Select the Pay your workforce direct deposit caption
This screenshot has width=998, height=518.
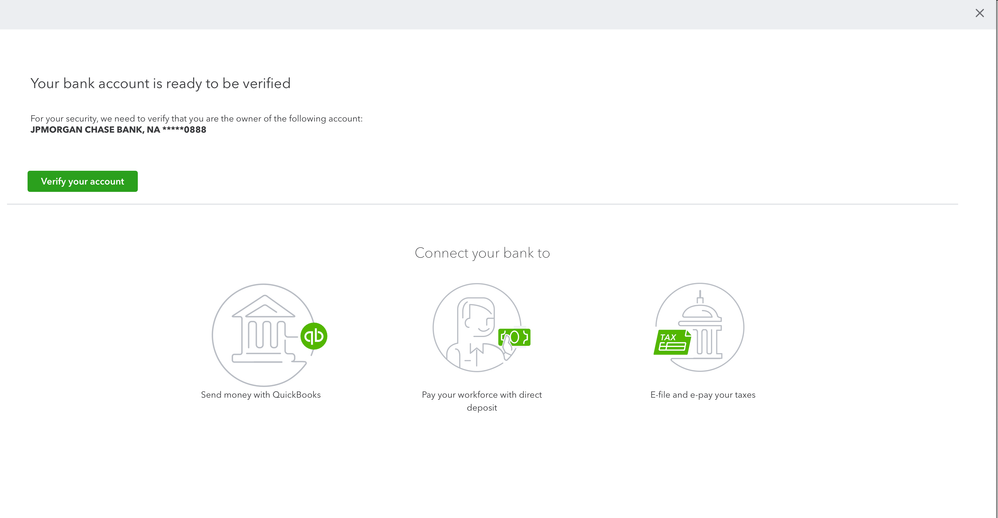click(x=481, y=395)
